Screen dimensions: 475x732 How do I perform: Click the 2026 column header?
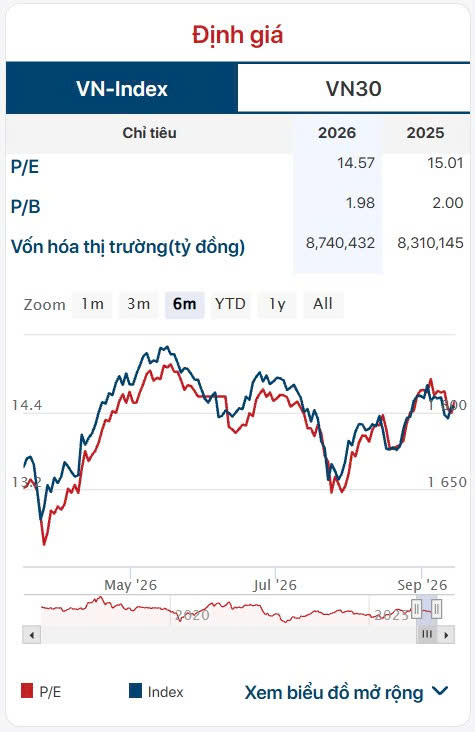point(337,133)
